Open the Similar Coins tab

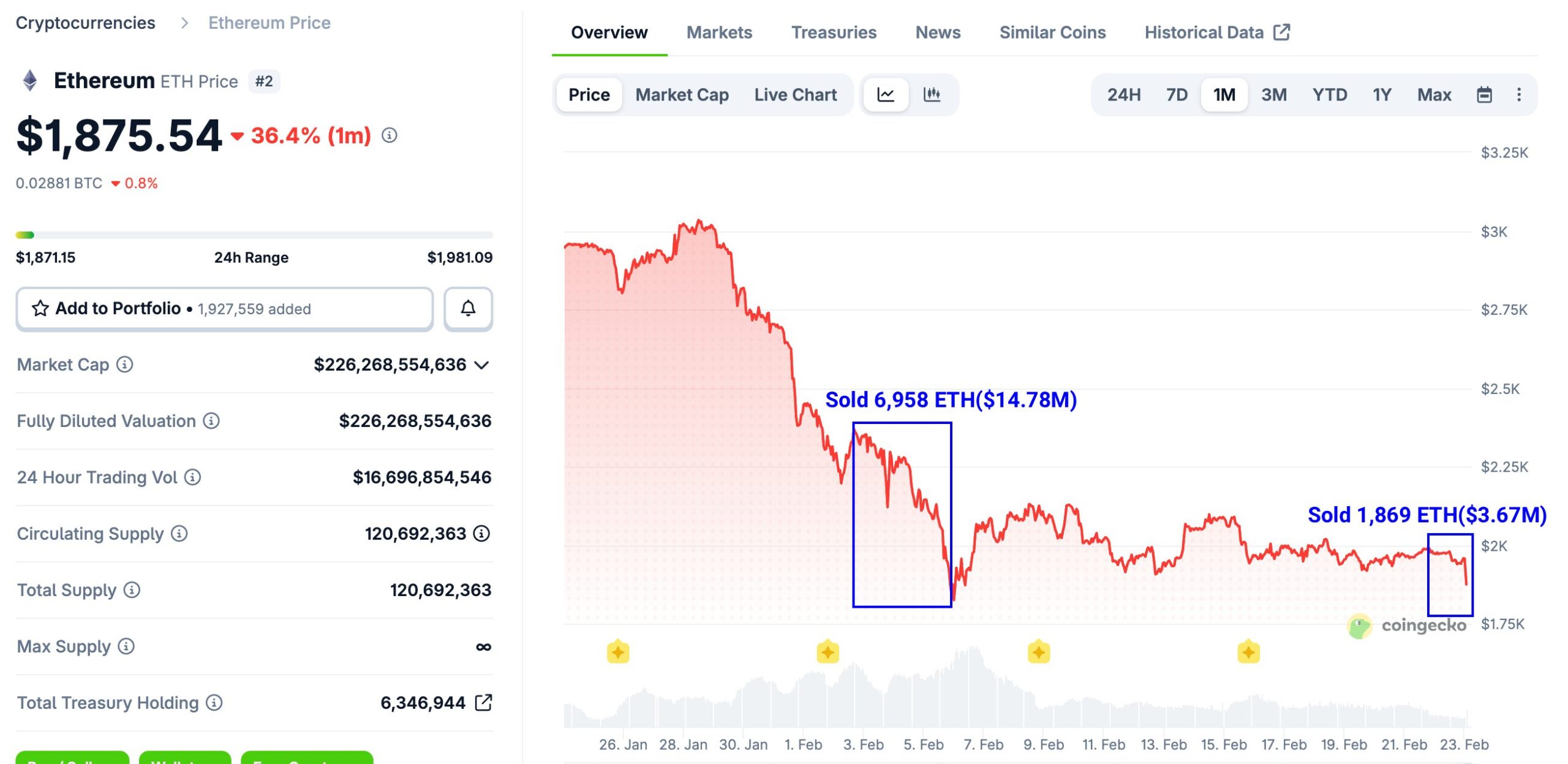click(1052, 32)
